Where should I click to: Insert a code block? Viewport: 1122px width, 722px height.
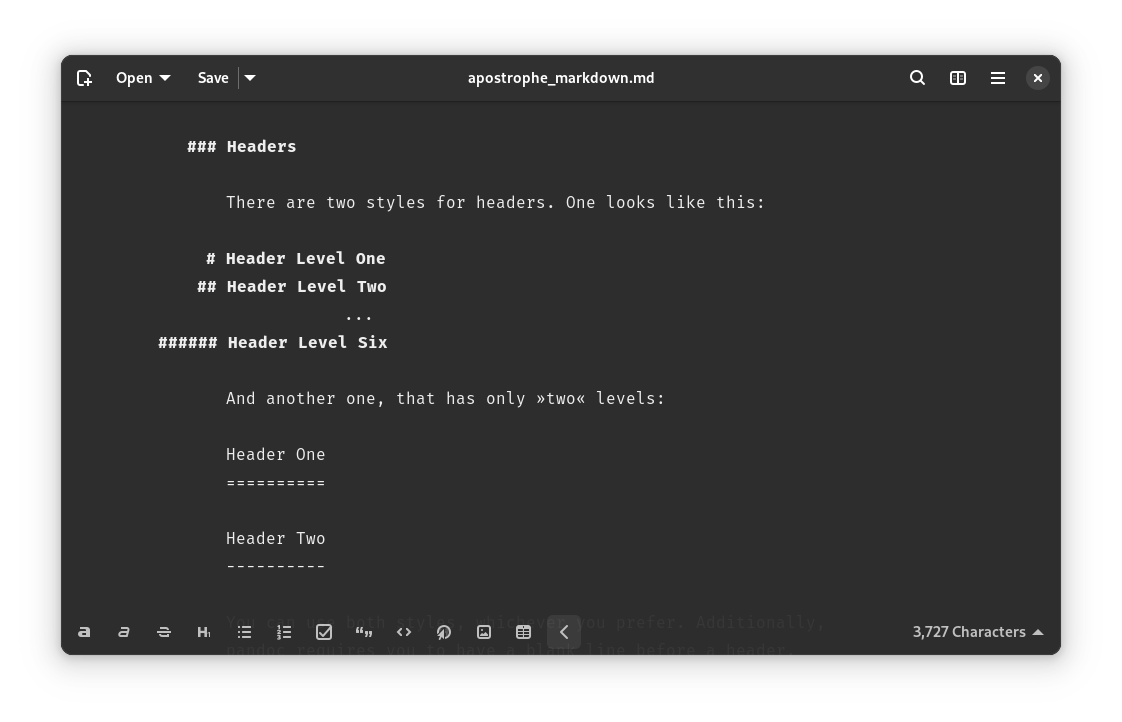pyautogui.click(x=404, y=632)
